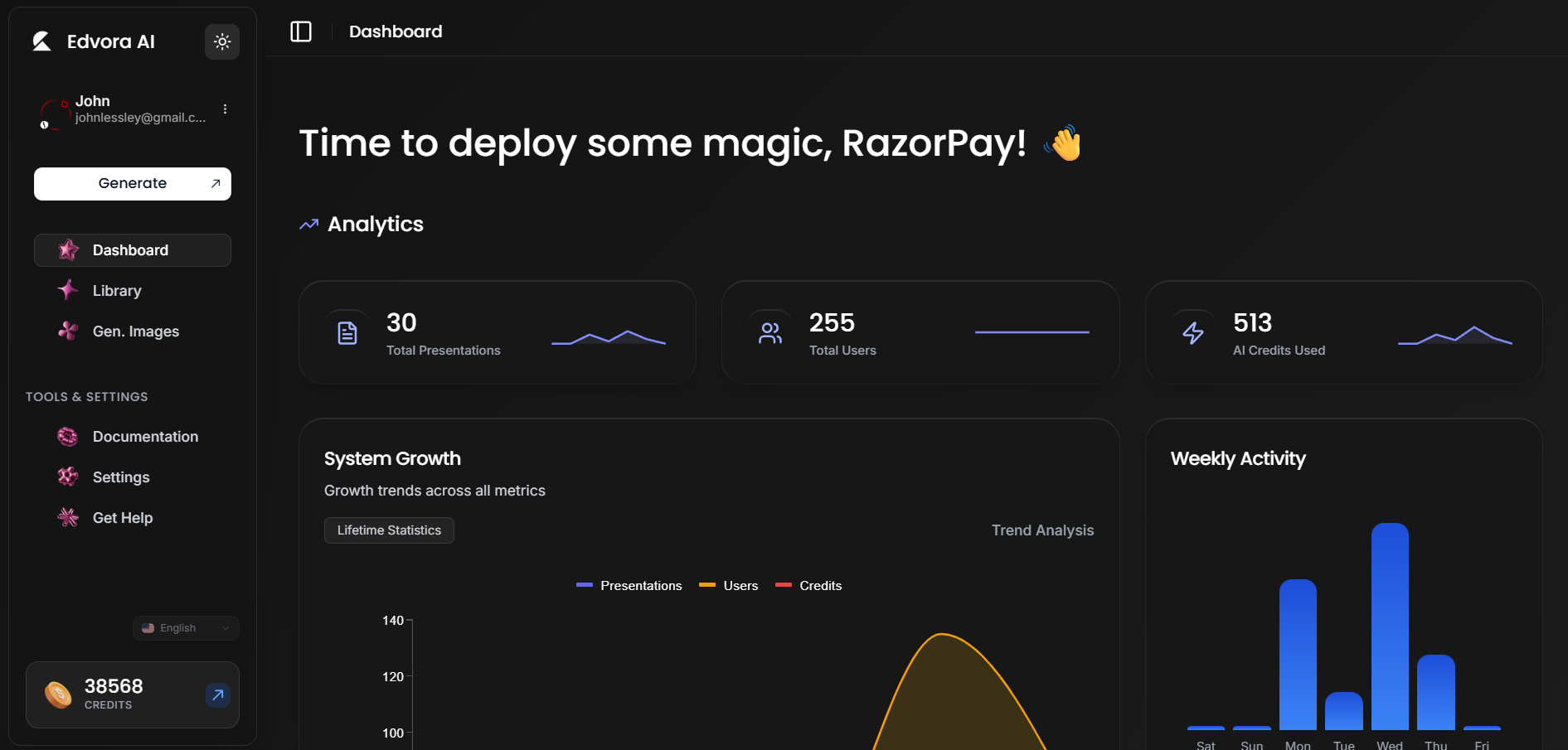The height and width of the screenshot is (750, 1568).
Task: Click the pinwheel icon beside Gen. Images
Action: pyautogui.click(x=68, y=331)
